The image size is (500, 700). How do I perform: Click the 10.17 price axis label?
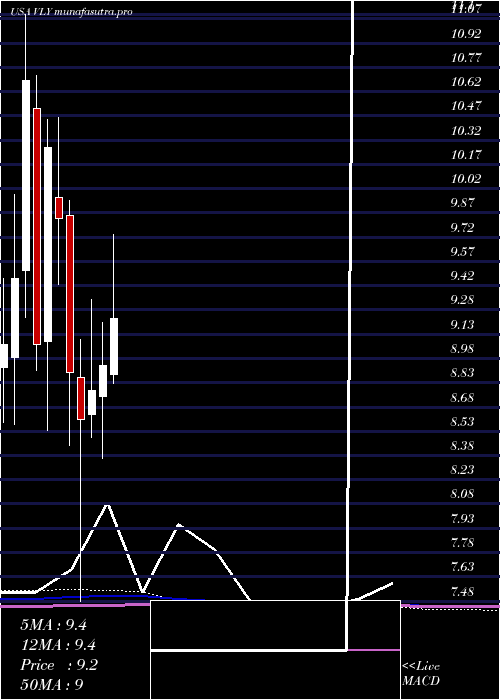[x=466, y=155]
